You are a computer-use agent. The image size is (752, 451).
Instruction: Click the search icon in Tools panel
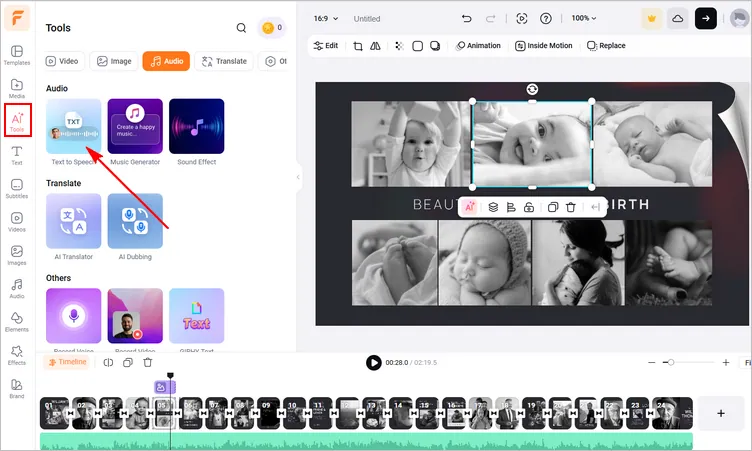coord(241,28)
